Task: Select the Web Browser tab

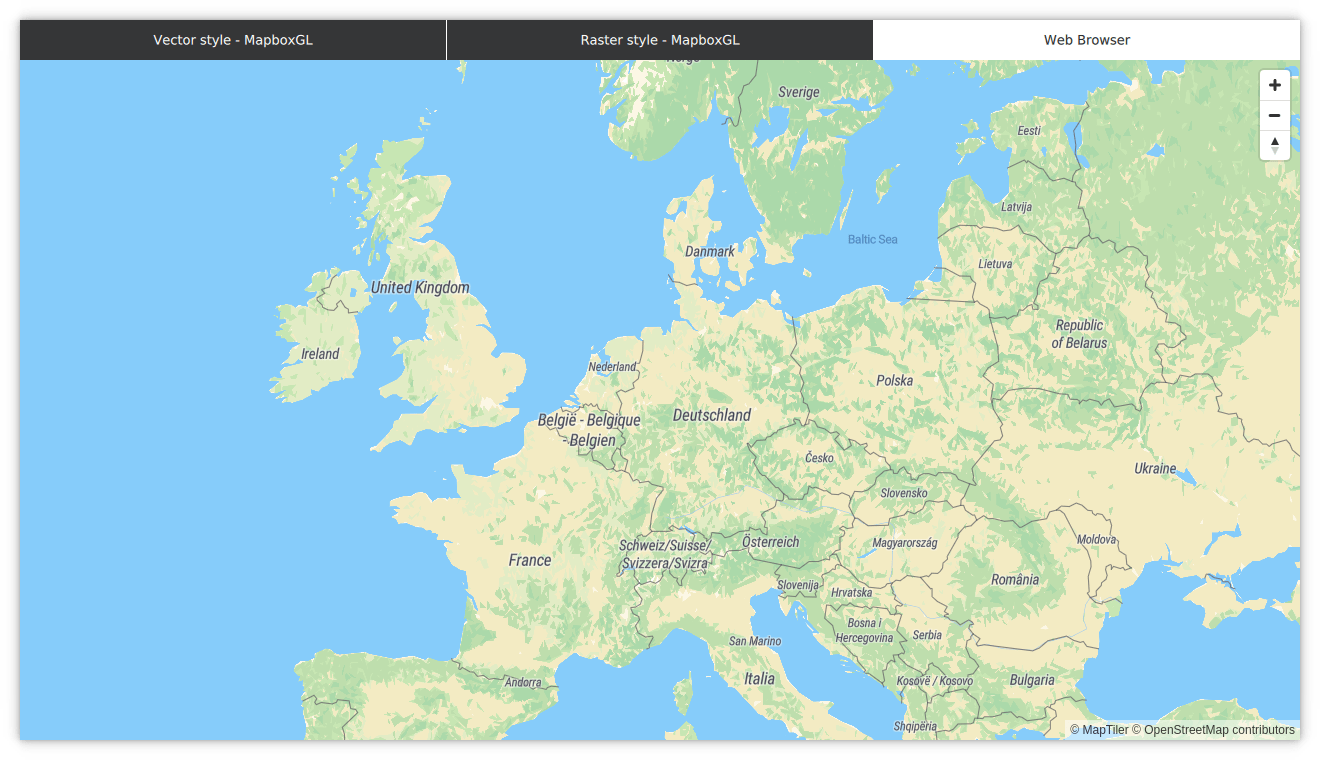Action: pos(1086,40)
